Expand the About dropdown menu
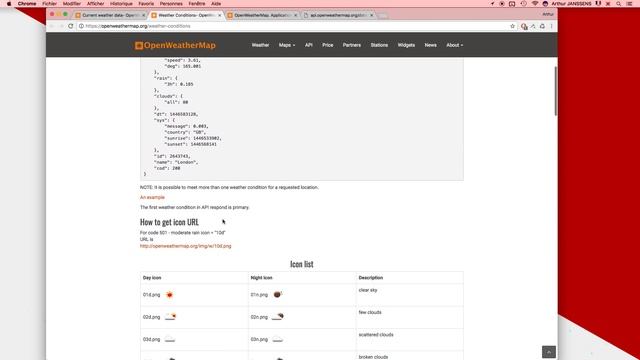The image size is (640, 360). [454, 45]
